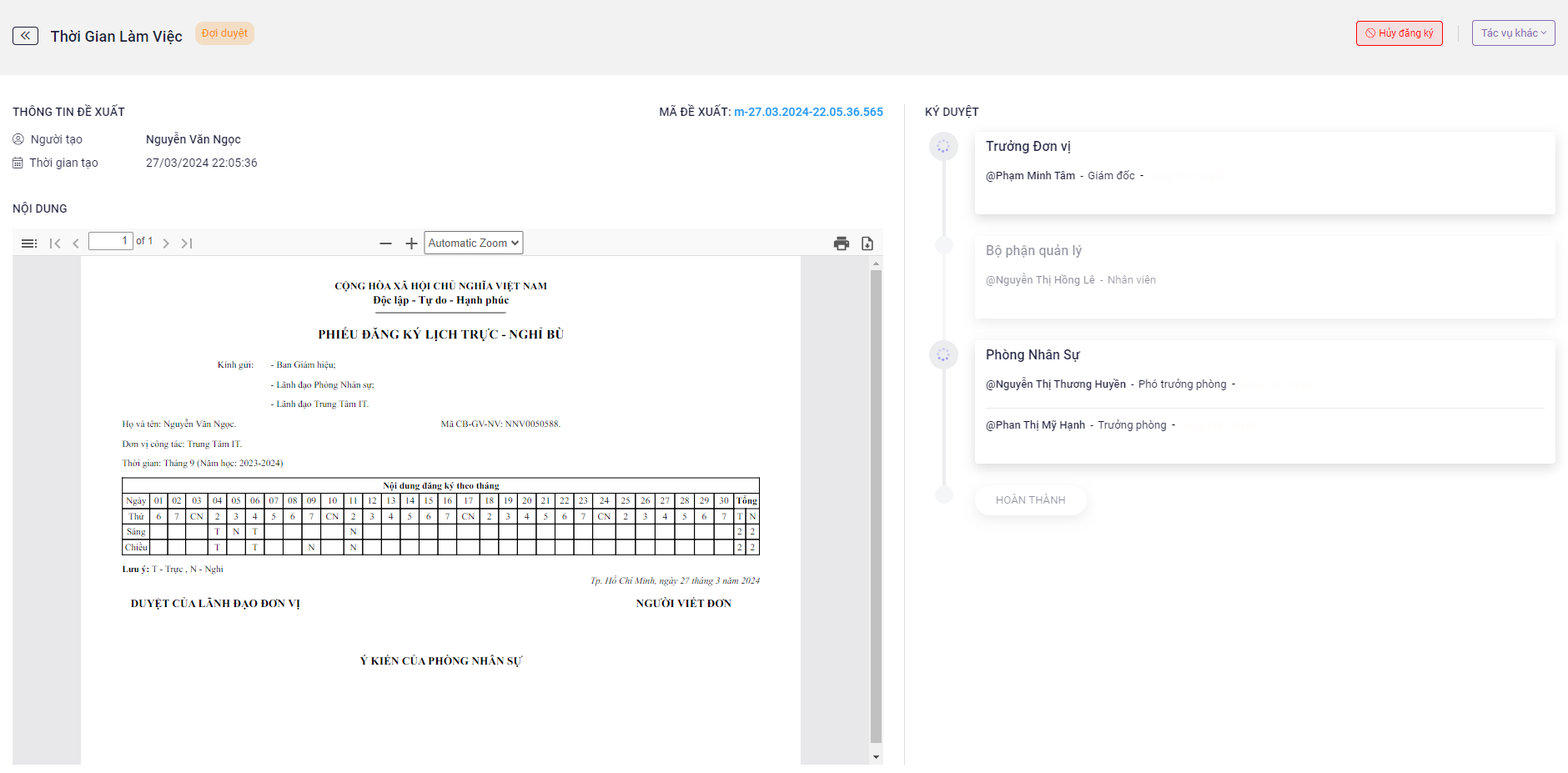The image size is (1568, 773).
Task: Zoom out with the minus icon
Action: (385, 243)
